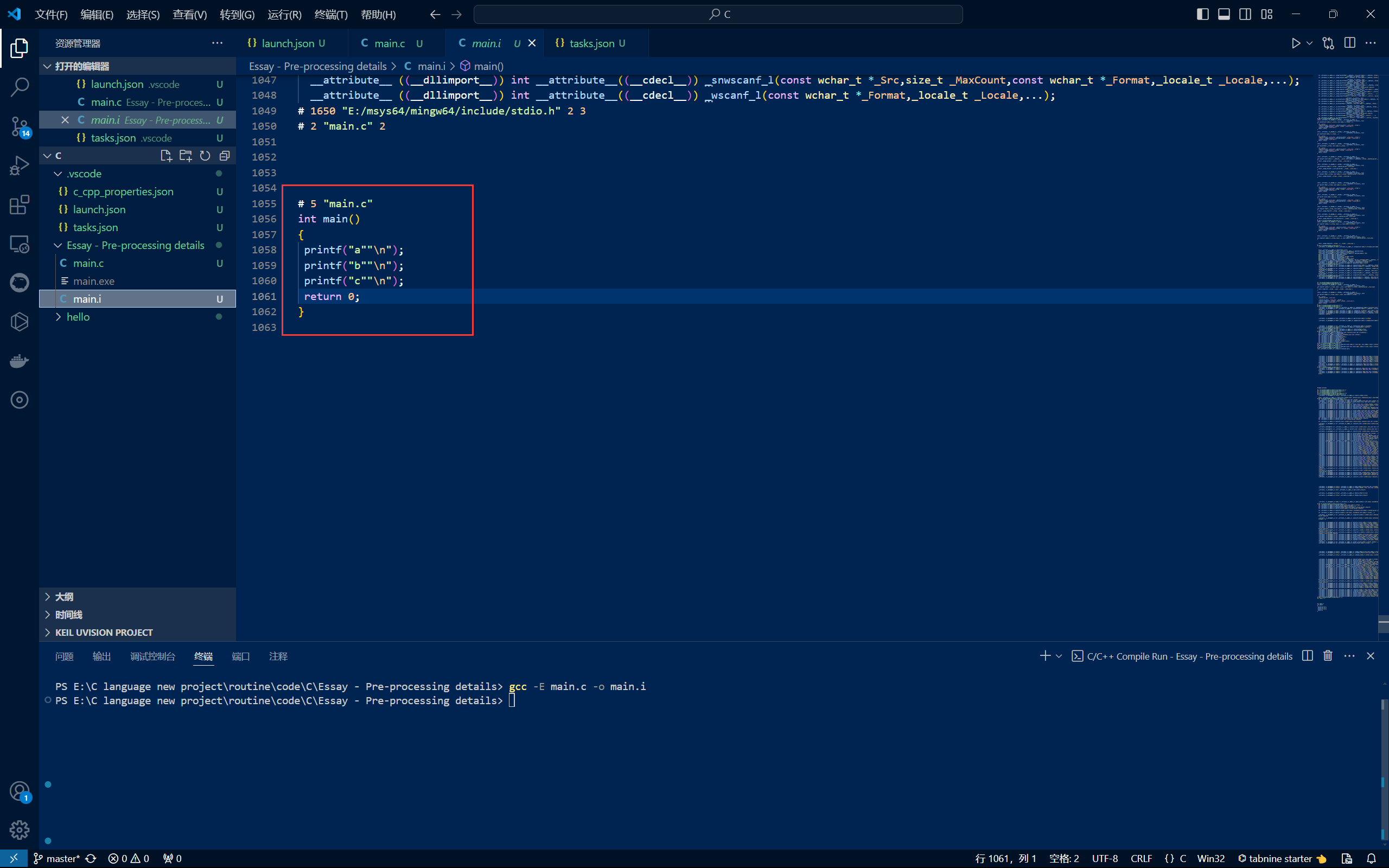The width and height of the screenshot is (1389, 868).
Task: Open the Manage gear icon
Action: tap(20, 830)
